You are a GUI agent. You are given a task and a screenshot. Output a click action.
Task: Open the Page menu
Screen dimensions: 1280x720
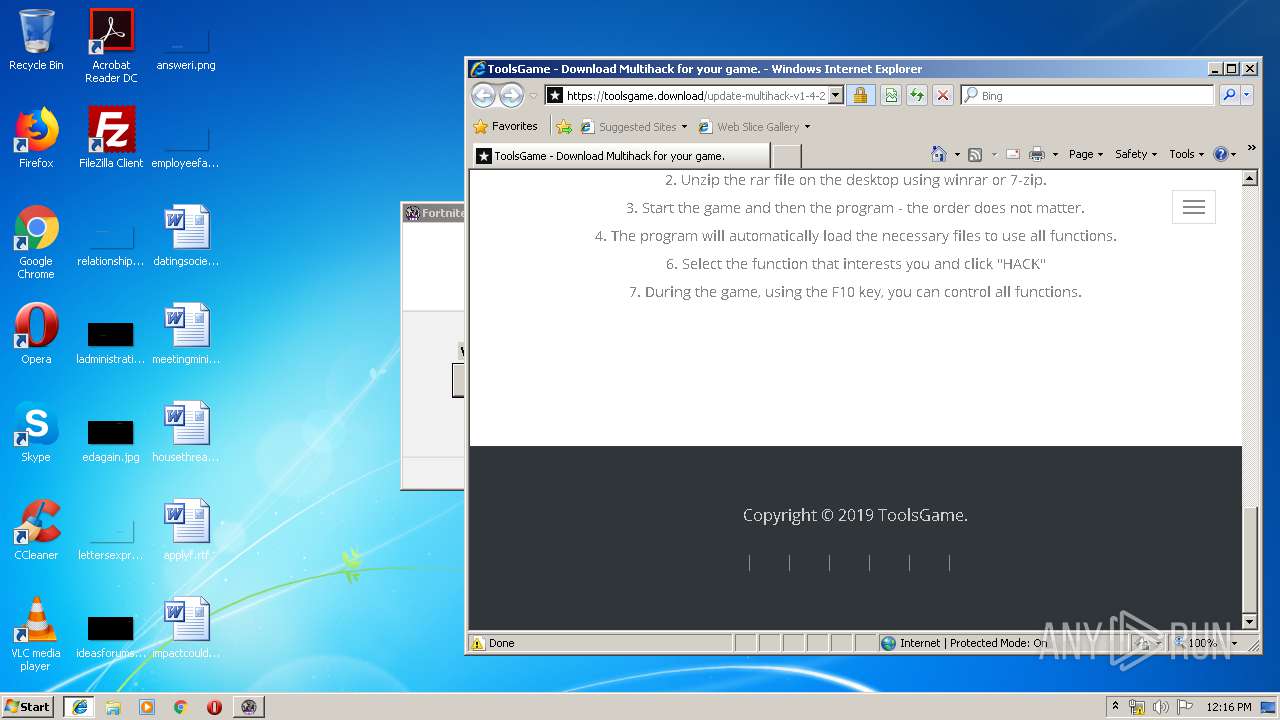tap(1085, 154)
